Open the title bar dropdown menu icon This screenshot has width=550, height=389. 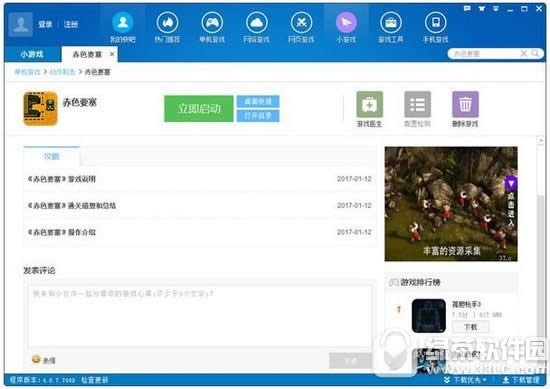click(496, 9)
